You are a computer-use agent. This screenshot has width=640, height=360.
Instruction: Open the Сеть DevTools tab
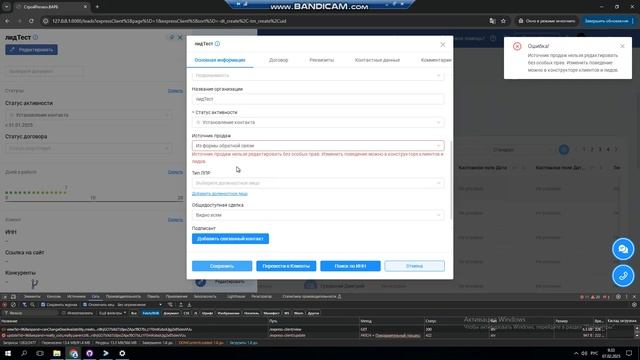point(96,296)
